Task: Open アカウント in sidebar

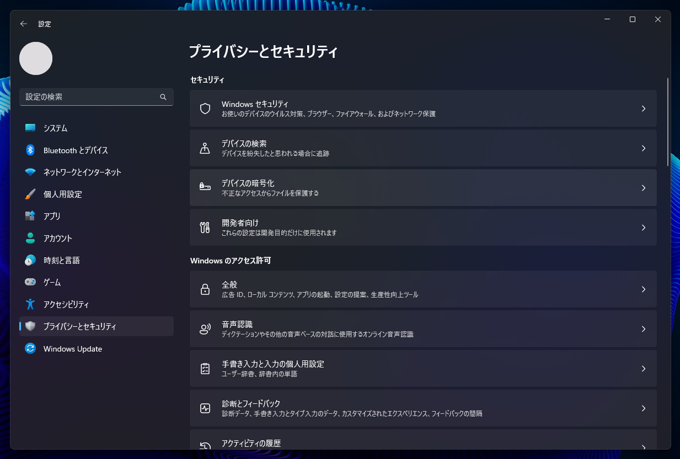Action: click(x=96, y=238)
